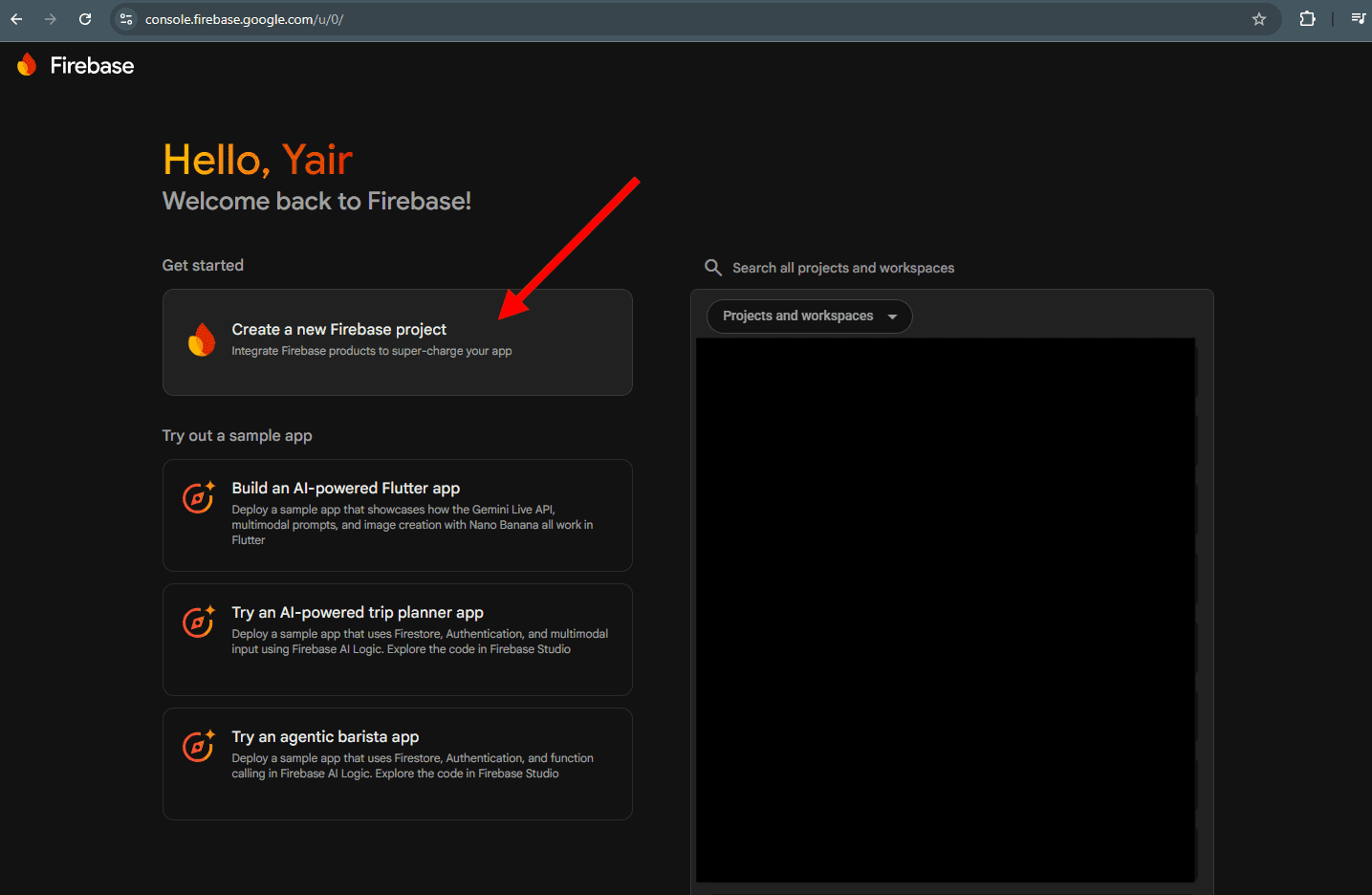Click the browser forward arrow

pyautogui.click(x=51, y=19)
